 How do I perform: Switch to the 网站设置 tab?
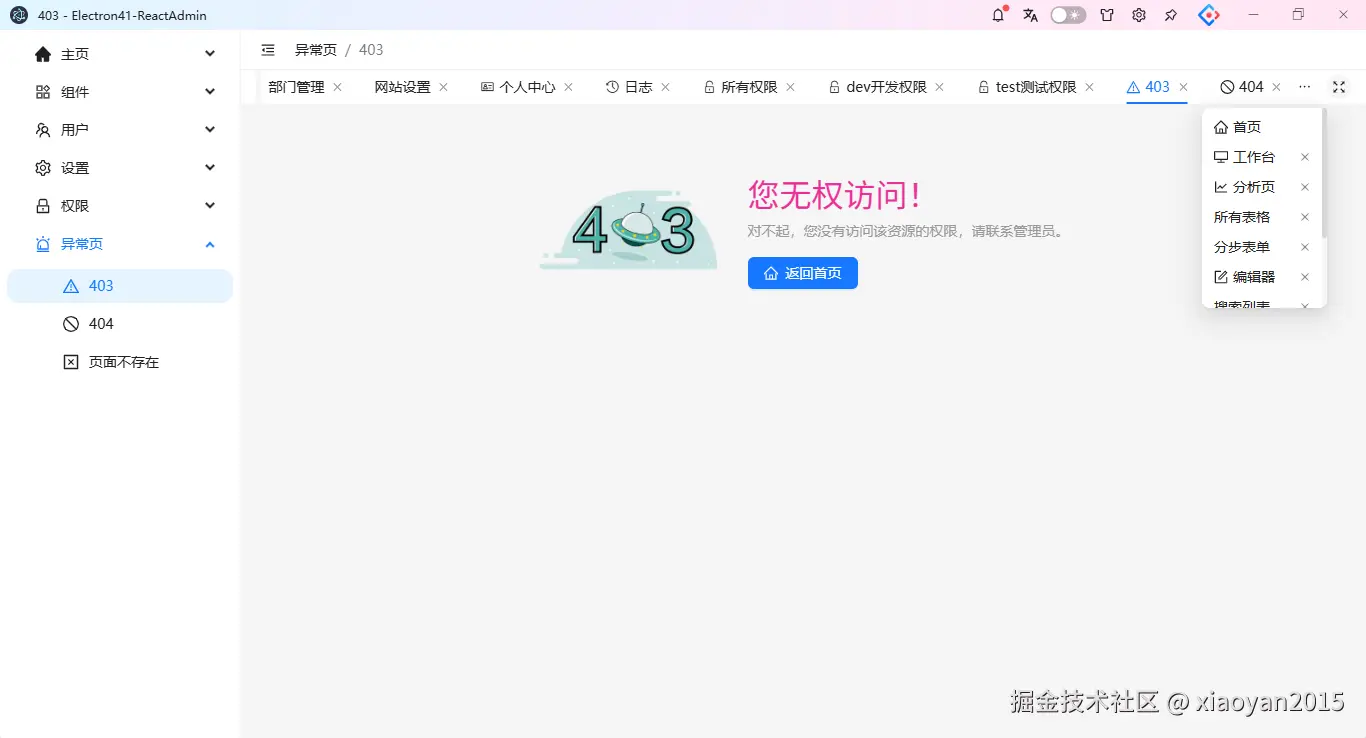click(x=402, y=87)
